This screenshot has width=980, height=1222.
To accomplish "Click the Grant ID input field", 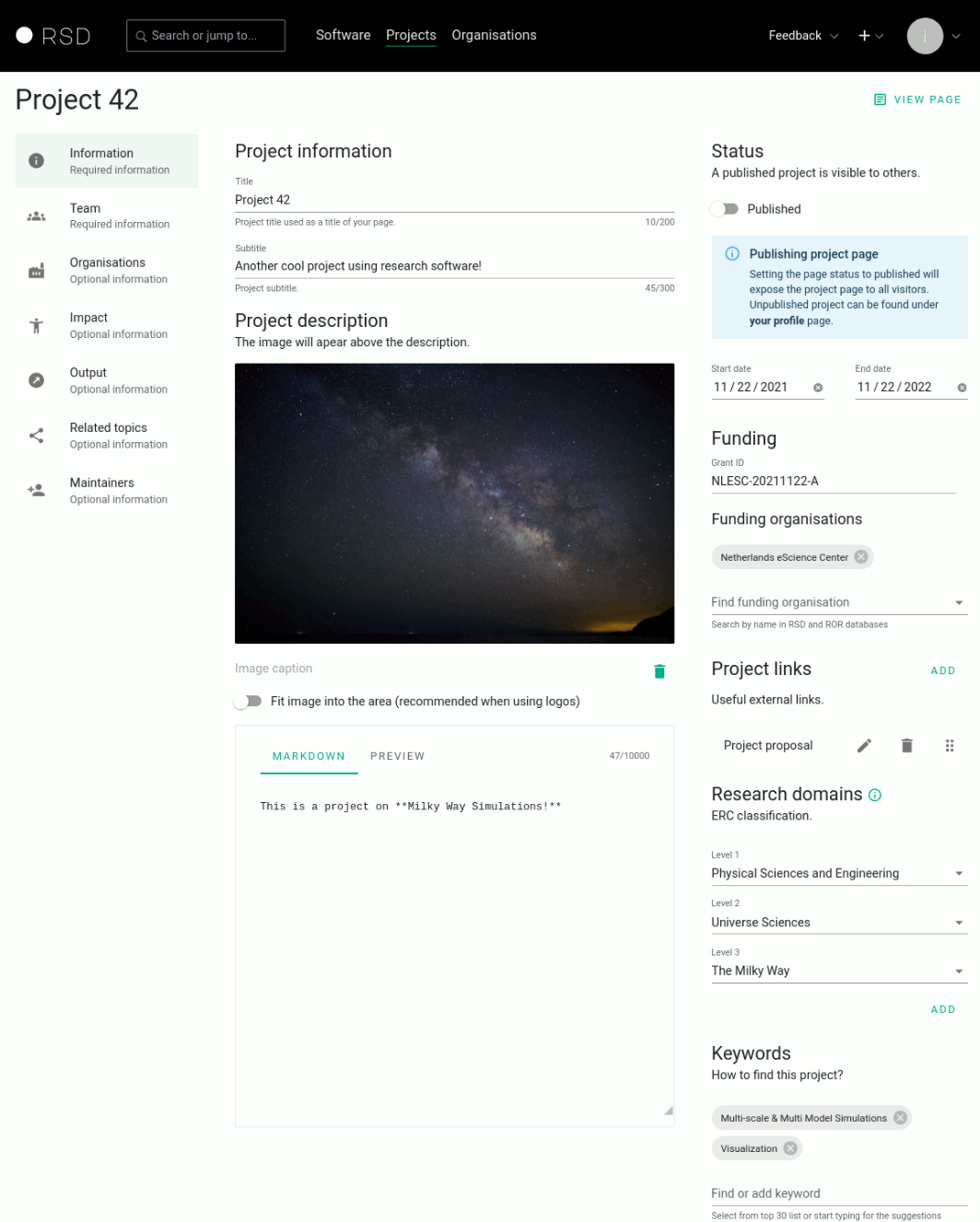I will 833,481.
